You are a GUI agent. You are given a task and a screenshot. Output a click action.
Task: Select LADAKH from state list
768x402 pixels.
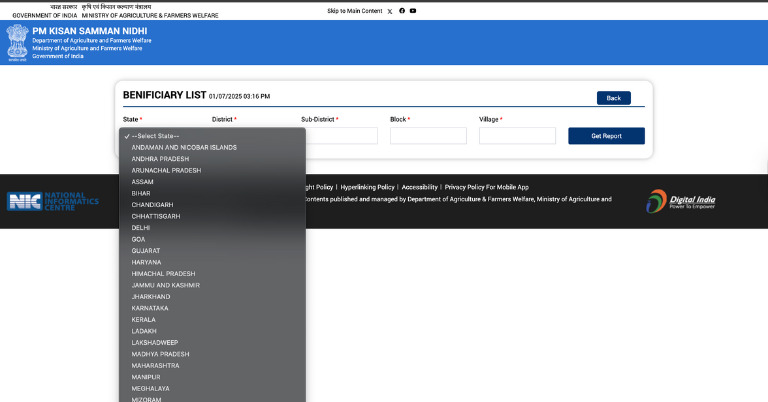[212, 331]
